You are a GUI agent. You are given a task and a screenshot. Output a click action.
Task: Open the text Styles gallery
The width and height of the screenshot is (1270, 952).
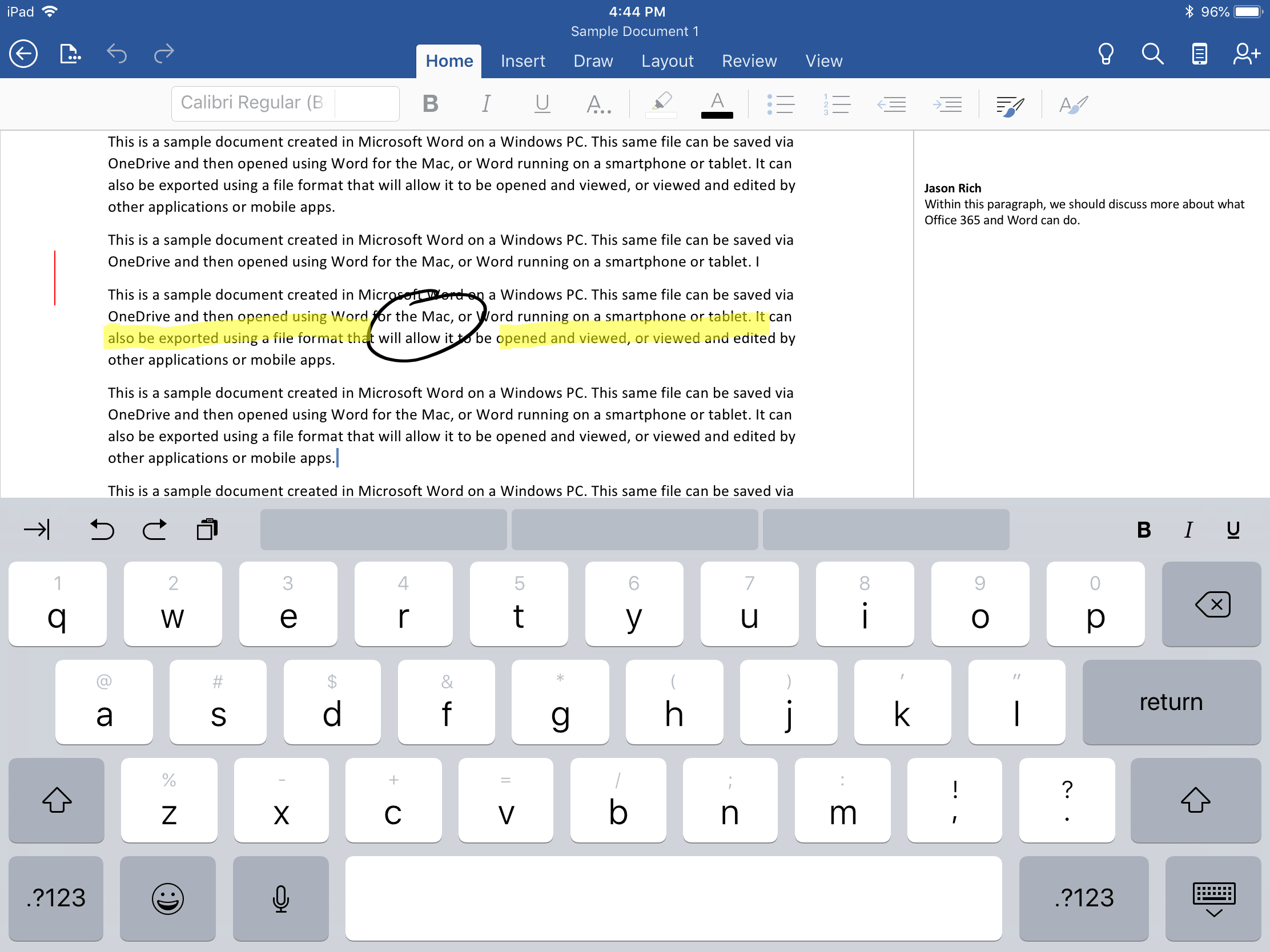tap(1073, 105)
